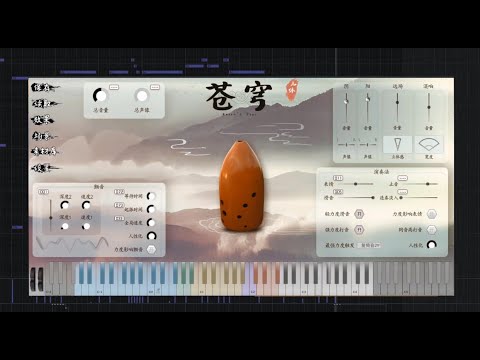Viewport: 480px width, 360px height.
Task: Click the 混响 channel label
Action: click(428, 86)
